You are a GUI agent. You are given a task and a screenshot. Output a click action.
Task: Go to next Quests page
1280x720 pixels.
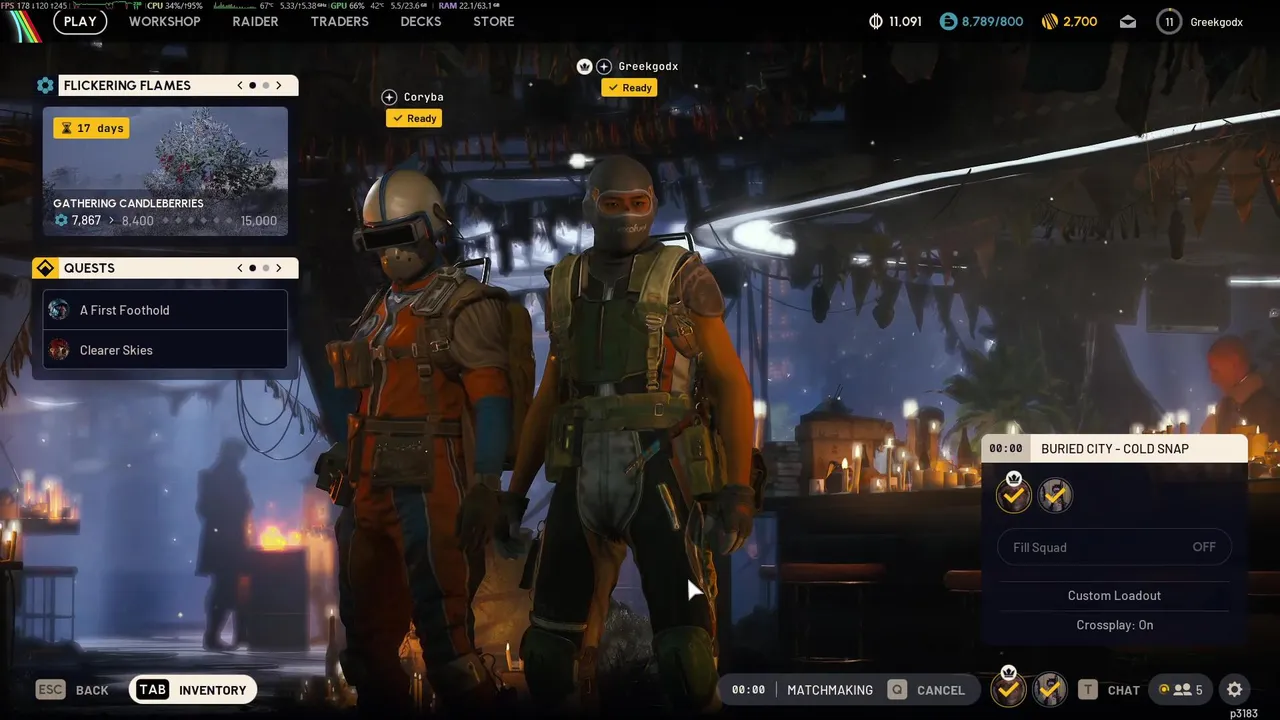279,268
